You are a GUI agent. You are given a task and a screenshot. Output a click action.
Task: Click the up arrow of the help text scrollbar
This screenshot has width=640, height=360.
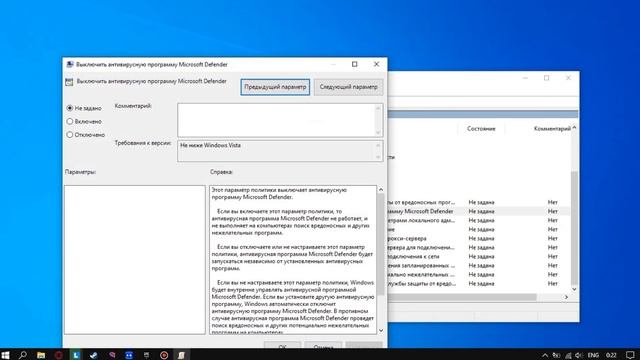[381, 189]
